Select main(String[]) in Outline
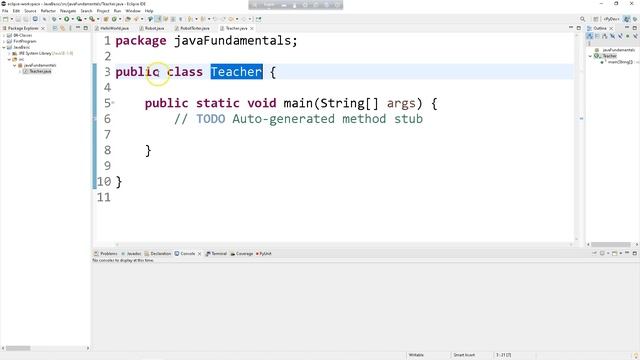The height and width of the screenshot is (360, 640). [620, 62]
